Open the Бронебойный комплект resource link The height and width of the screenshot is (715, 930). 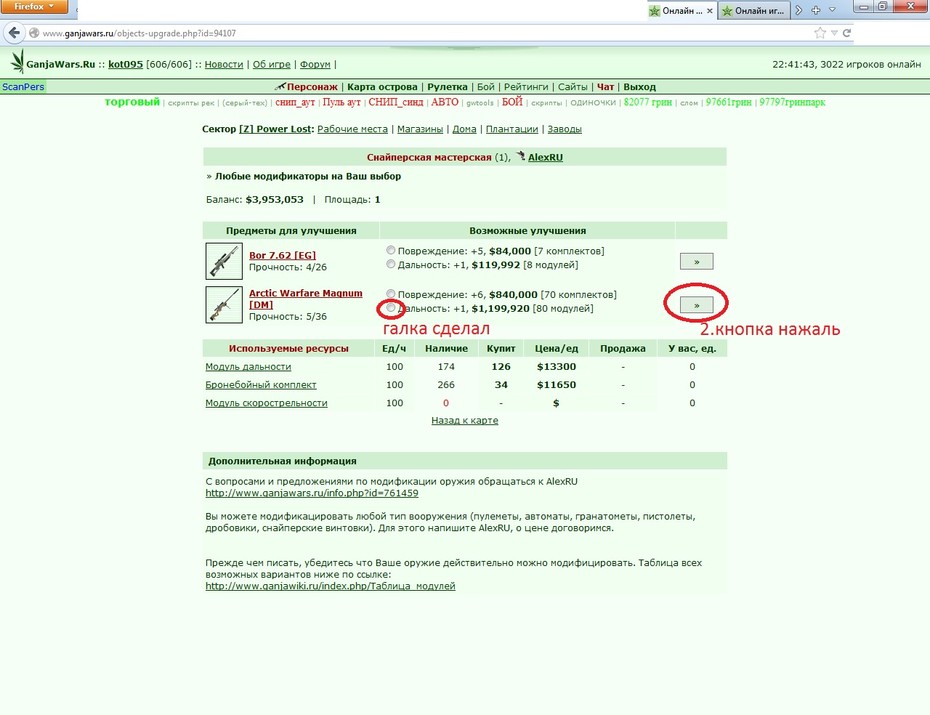click(260, 385)
